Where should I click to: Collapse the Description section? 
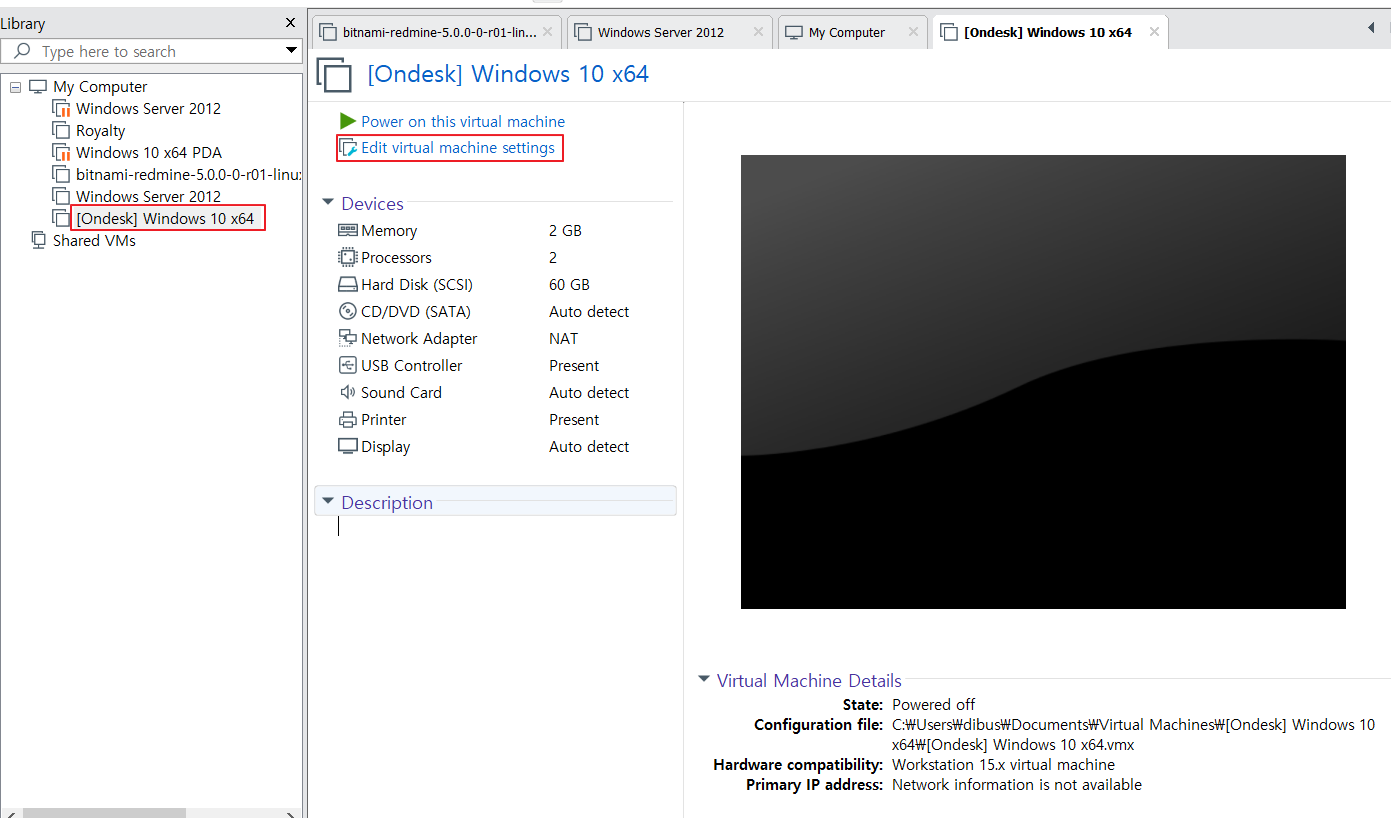(327, 501)
